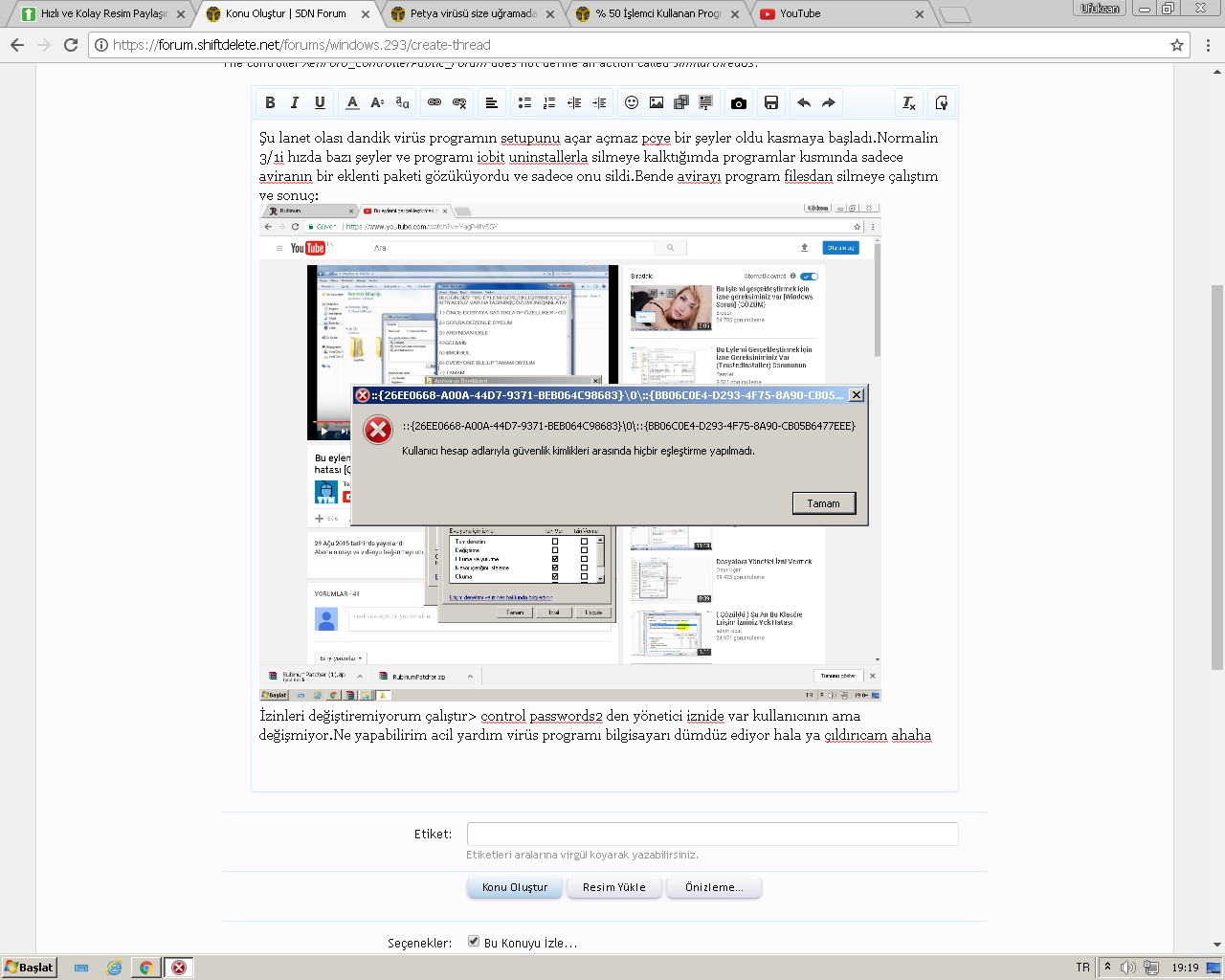Click the camera icon in editor toolbar
The width and height of the screenshot is (1225, 980).
click(x=739, y=102)
